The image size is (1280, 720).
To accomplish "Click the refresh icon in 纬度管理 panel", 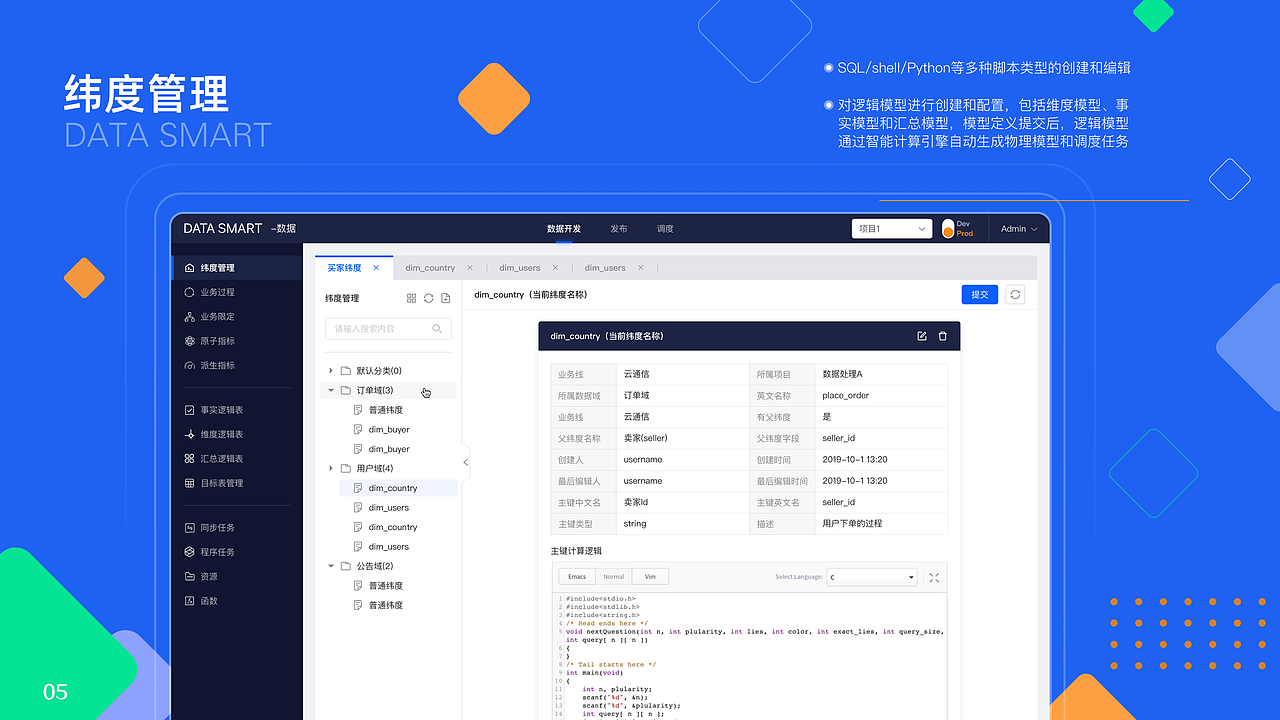I will 428,298.
